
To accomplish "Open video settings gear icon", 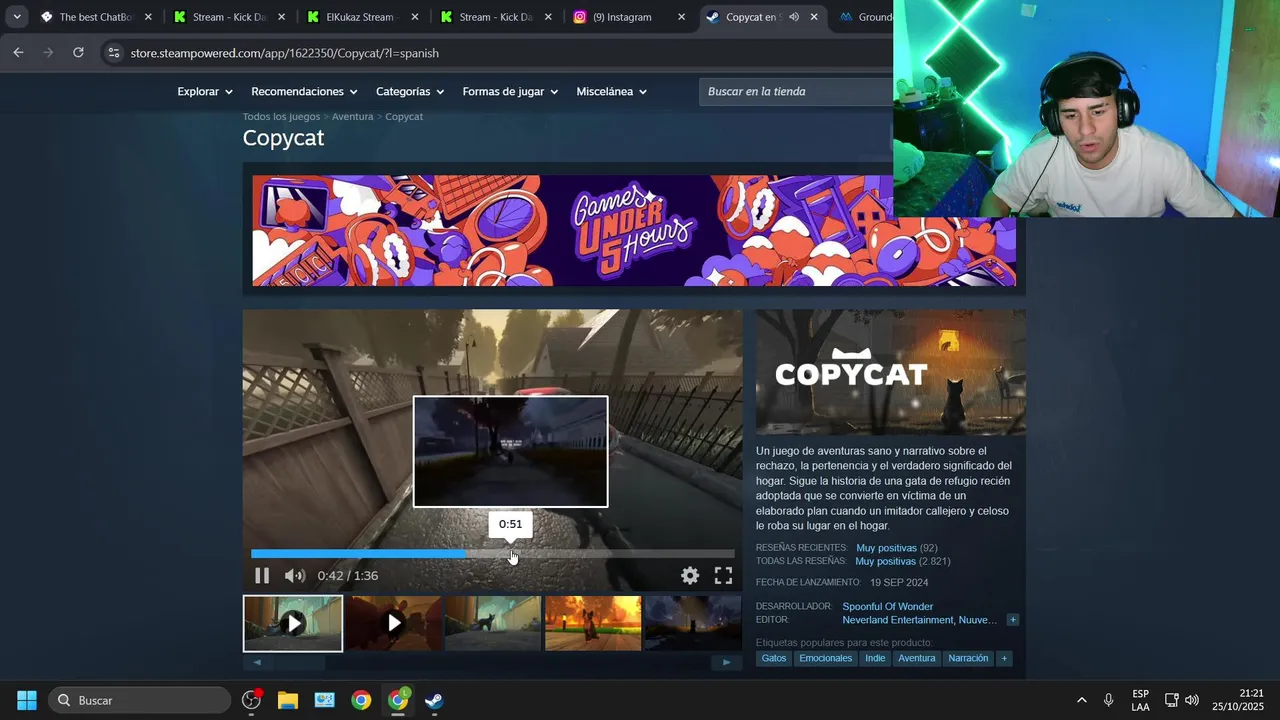I will pos(690,576).
